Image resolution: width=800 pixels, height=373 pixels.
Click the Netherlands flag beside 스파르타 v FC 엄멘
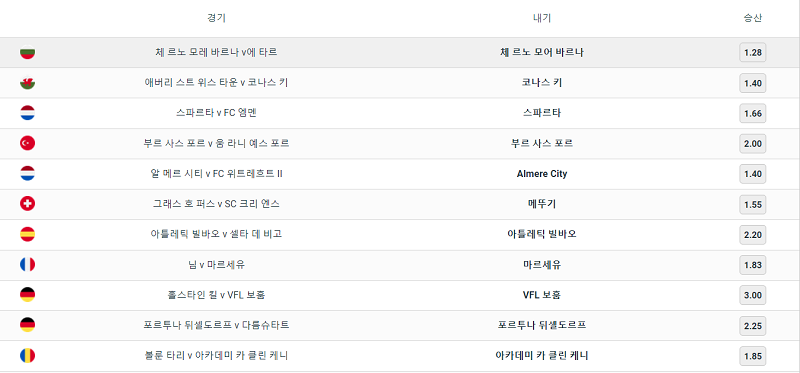tap(27, 113)
